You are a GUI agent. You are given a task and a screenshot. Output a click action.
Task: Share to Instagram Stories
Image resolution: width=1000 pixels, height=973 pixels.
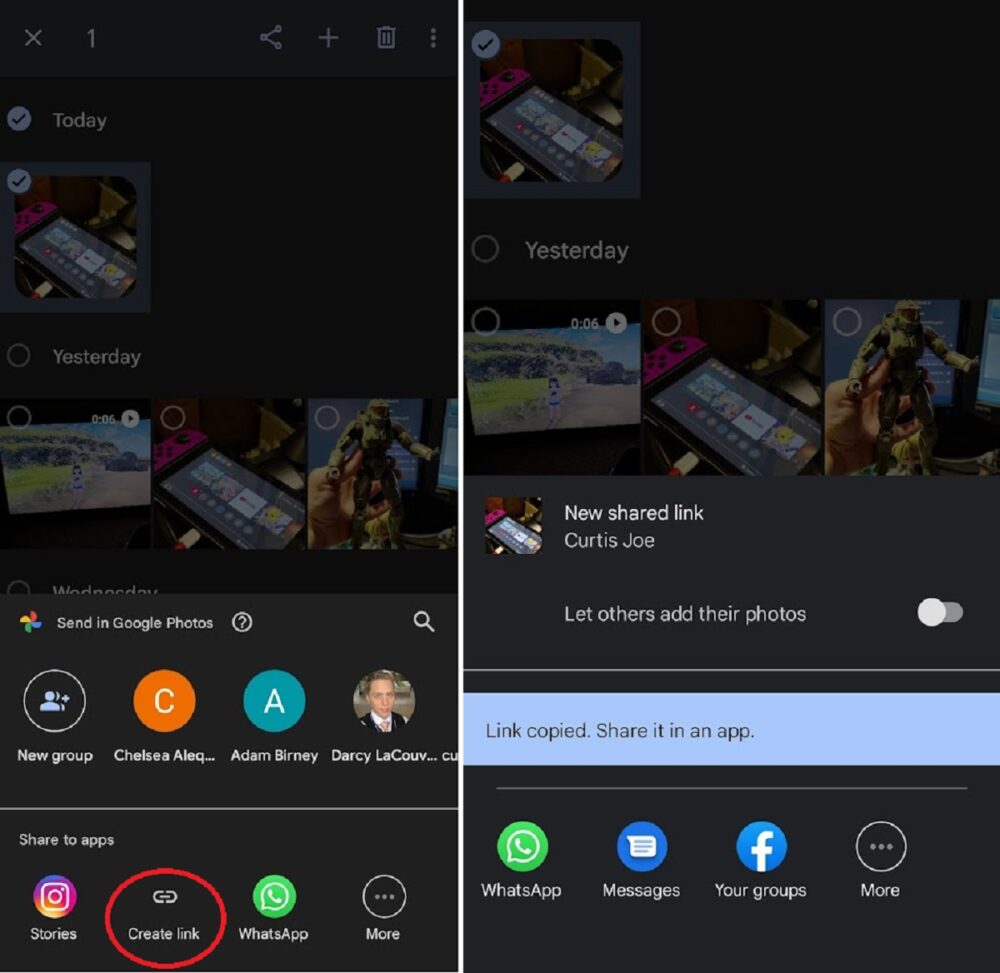pyautogui.click(x=54, y=896)
